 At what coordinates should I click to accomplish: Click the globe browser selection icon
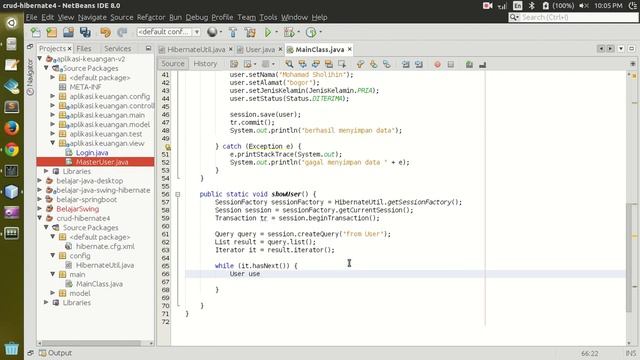point(212,32)
